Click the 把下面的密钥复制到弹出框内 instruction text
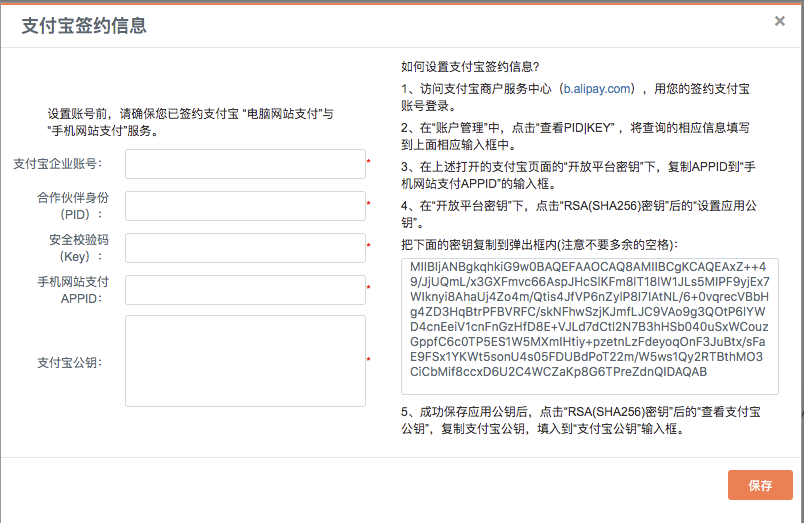The image size is (804, 523). [539, 245]
